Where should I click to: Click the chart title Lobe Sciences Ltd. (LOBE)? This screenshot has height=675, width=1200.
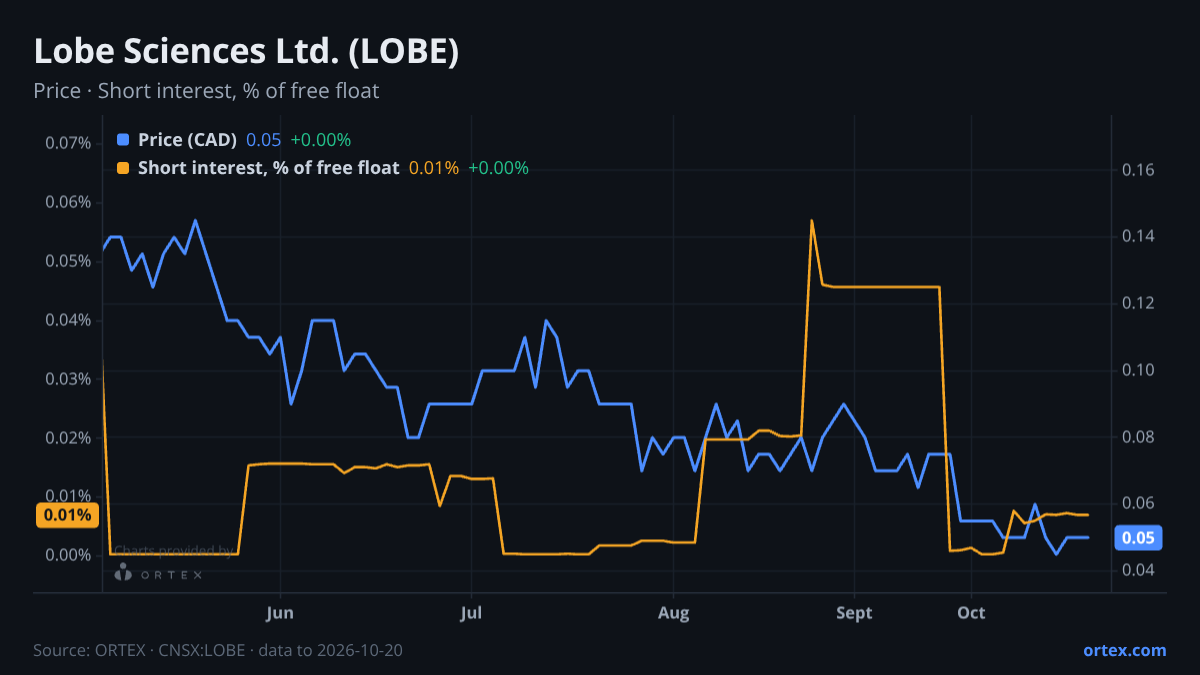pos(246,52)
